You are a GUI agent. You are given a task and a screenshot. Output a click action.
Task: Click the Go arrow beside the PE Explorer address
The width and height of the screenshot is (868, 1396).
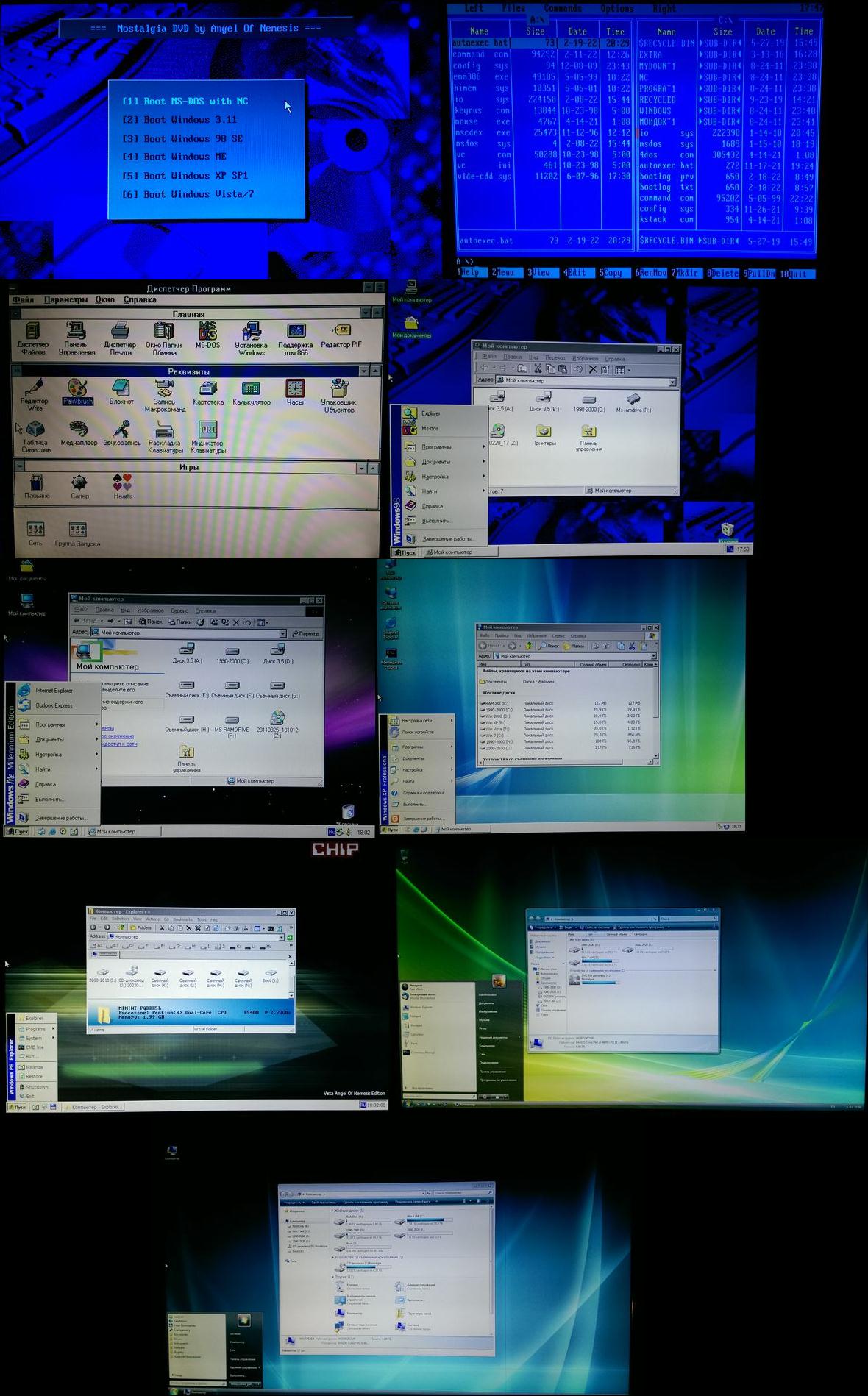[x=290, y=937]
